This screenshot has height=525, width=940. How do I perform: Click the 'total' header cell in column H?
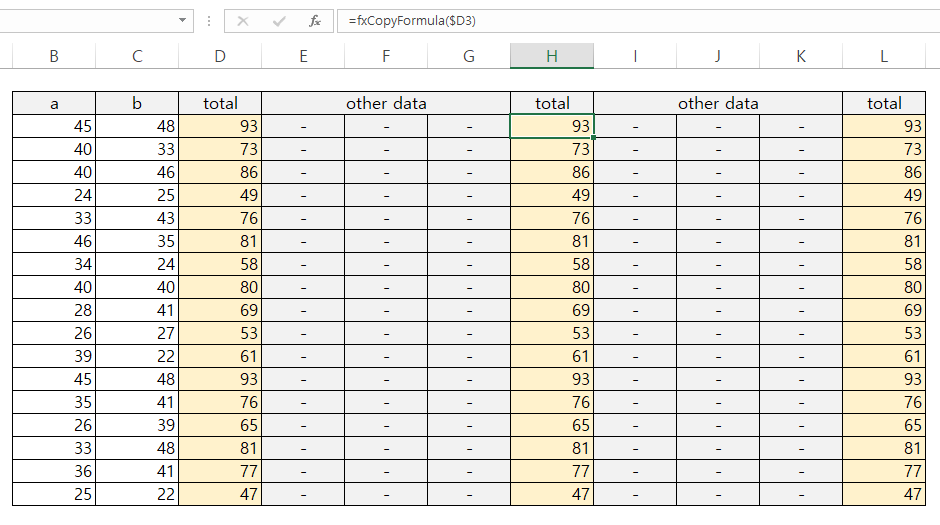[552, 103]
